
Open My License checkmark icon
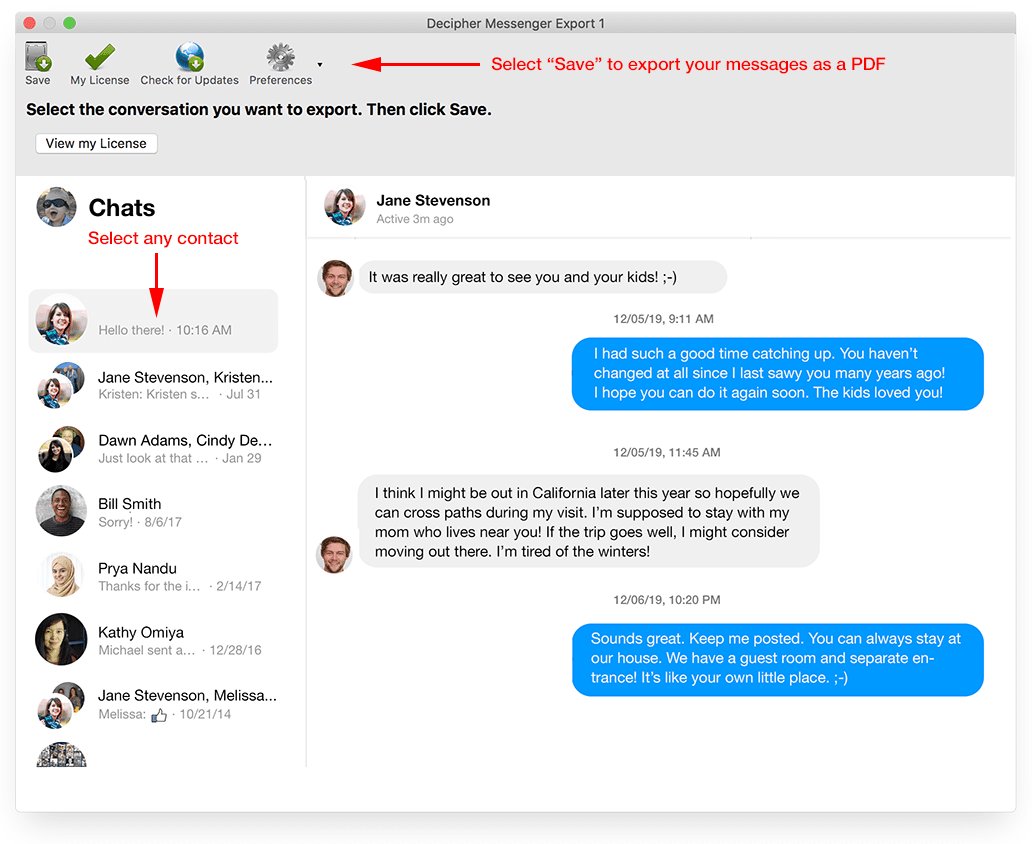(x=99, y=59)
